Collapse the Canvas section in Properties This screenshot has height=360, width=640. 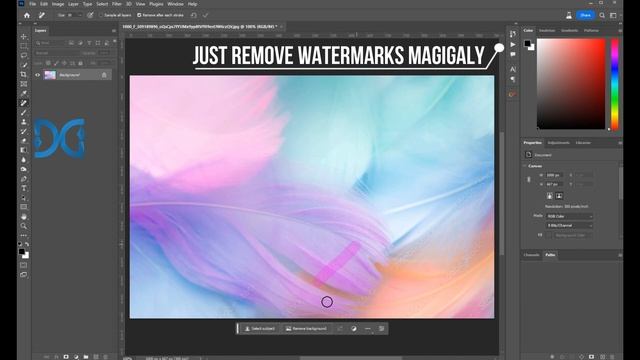pyautogui.click(x=525, y=166)
